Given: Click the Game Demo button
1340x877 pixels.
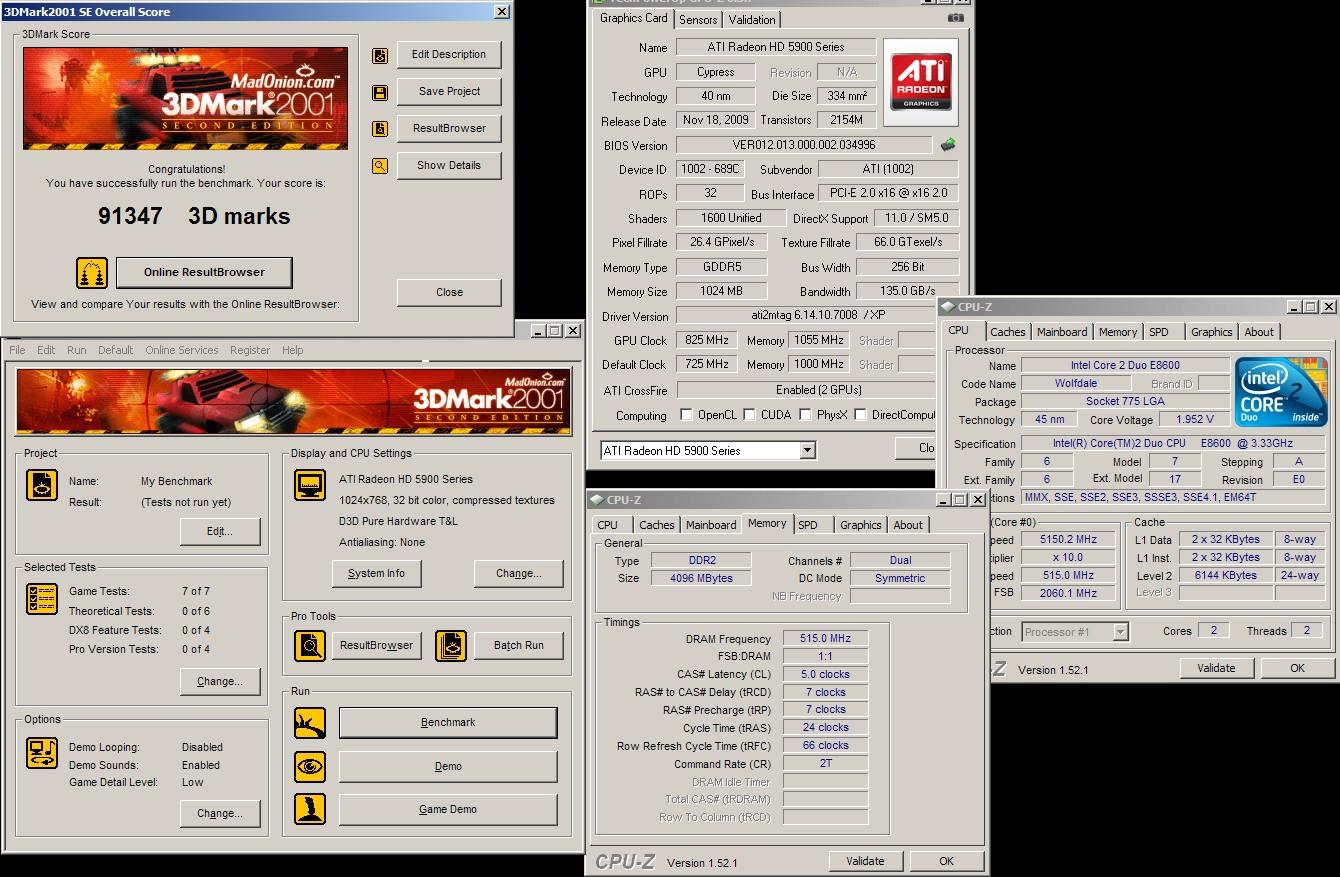Looking at the screenshot, I should [x=448, y=809].
